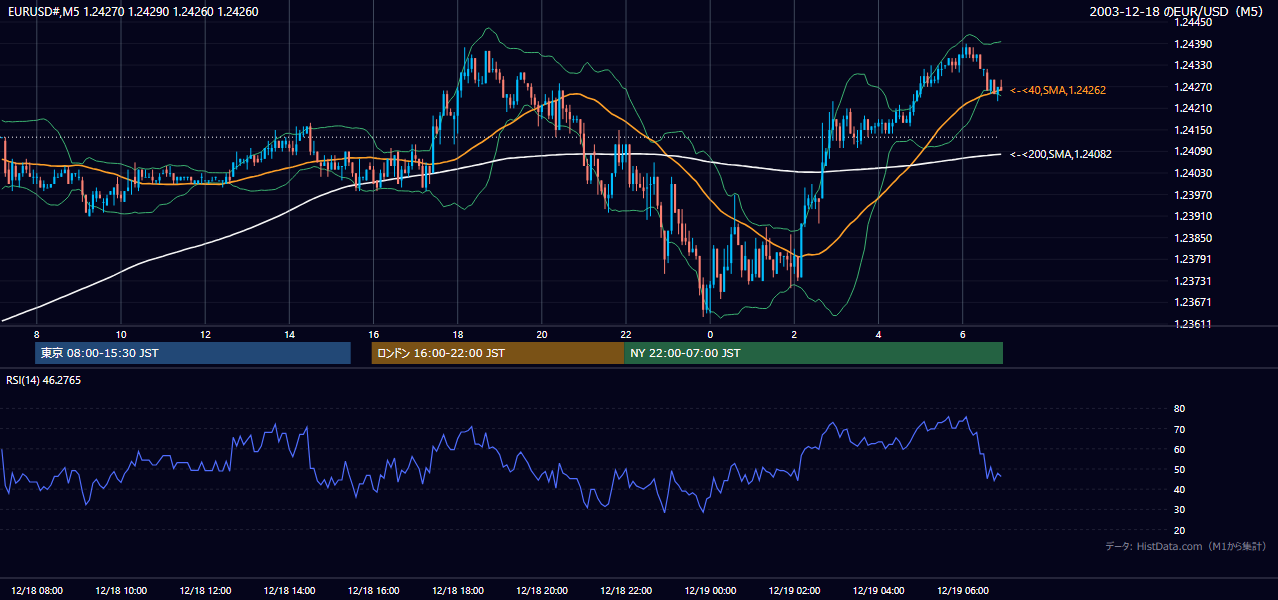1278x600 pixels.
Task: Click hour tick 12 under price chart
Action: tap(205, 334)
